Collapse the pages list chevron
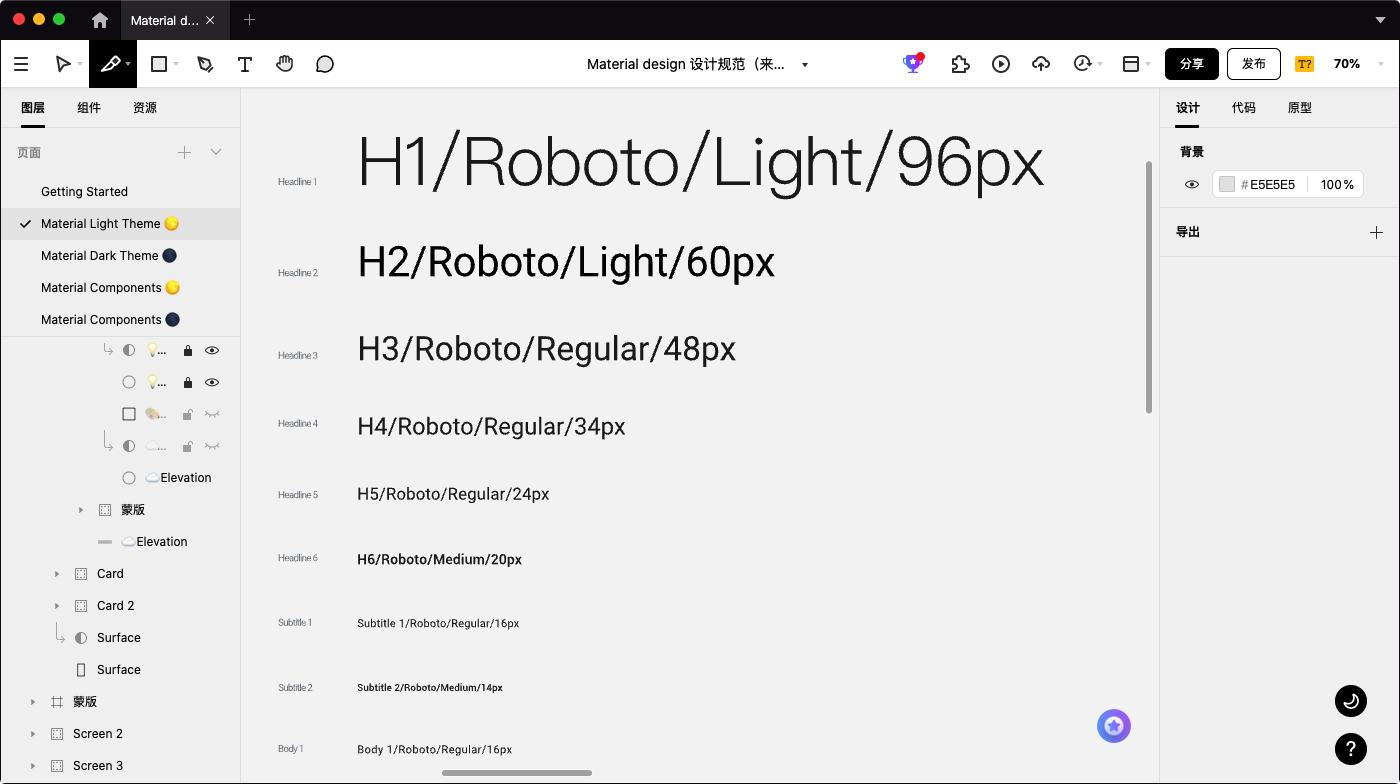Screen dimensions: 1400x784 click(216, 152)
